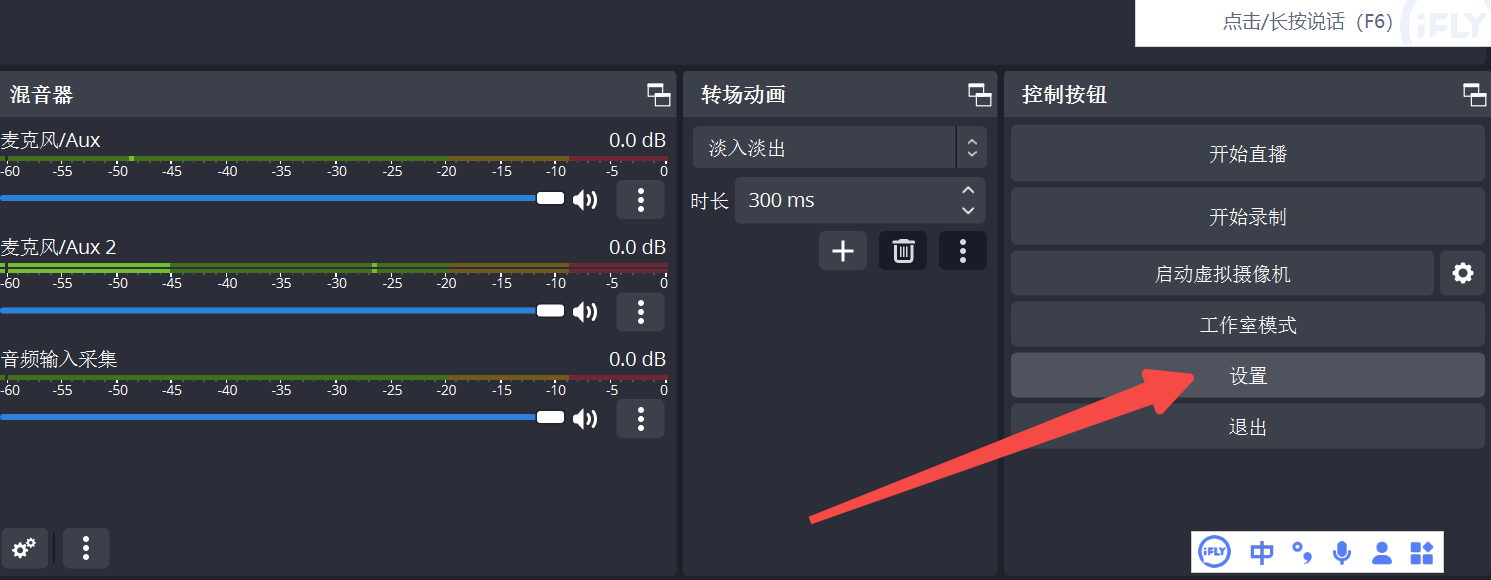Click the iFLY logo in toolbar
1491x580 pixels.
tap(1214, 551)
